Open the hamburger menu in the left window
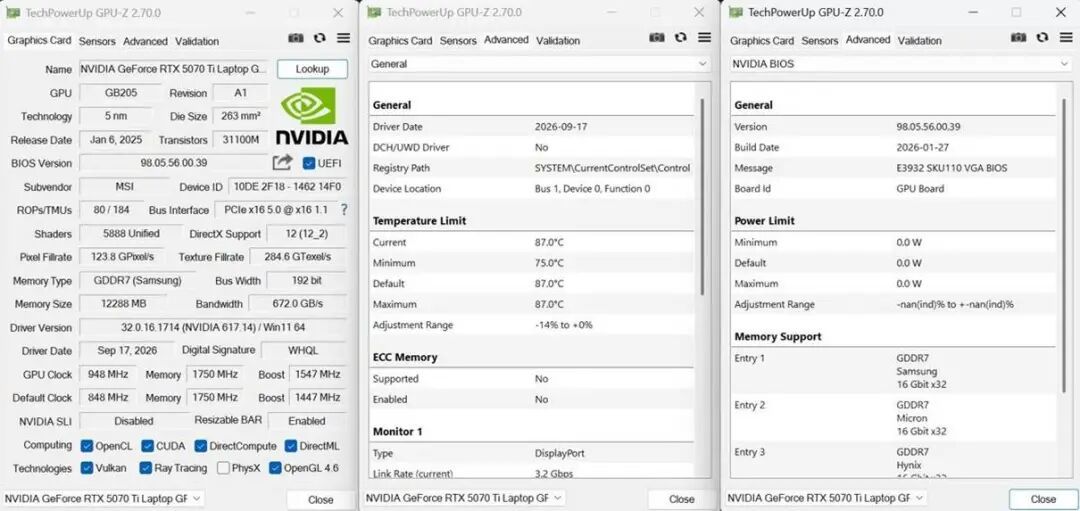This screenshot has height=511, width=1080. click(343, 38)
